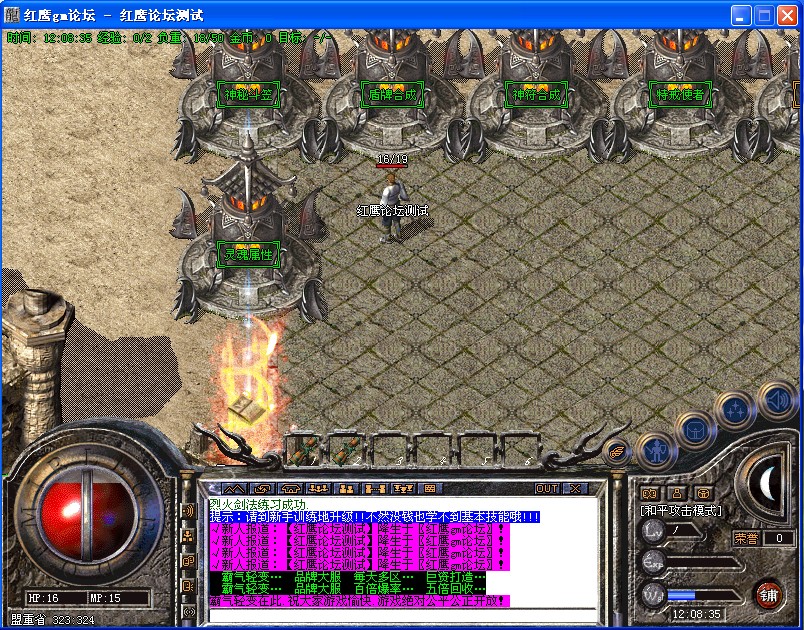Screen dimensions: 804x630
Task: Click the trade exchange icon above chat
Action: tap(264, 489)
